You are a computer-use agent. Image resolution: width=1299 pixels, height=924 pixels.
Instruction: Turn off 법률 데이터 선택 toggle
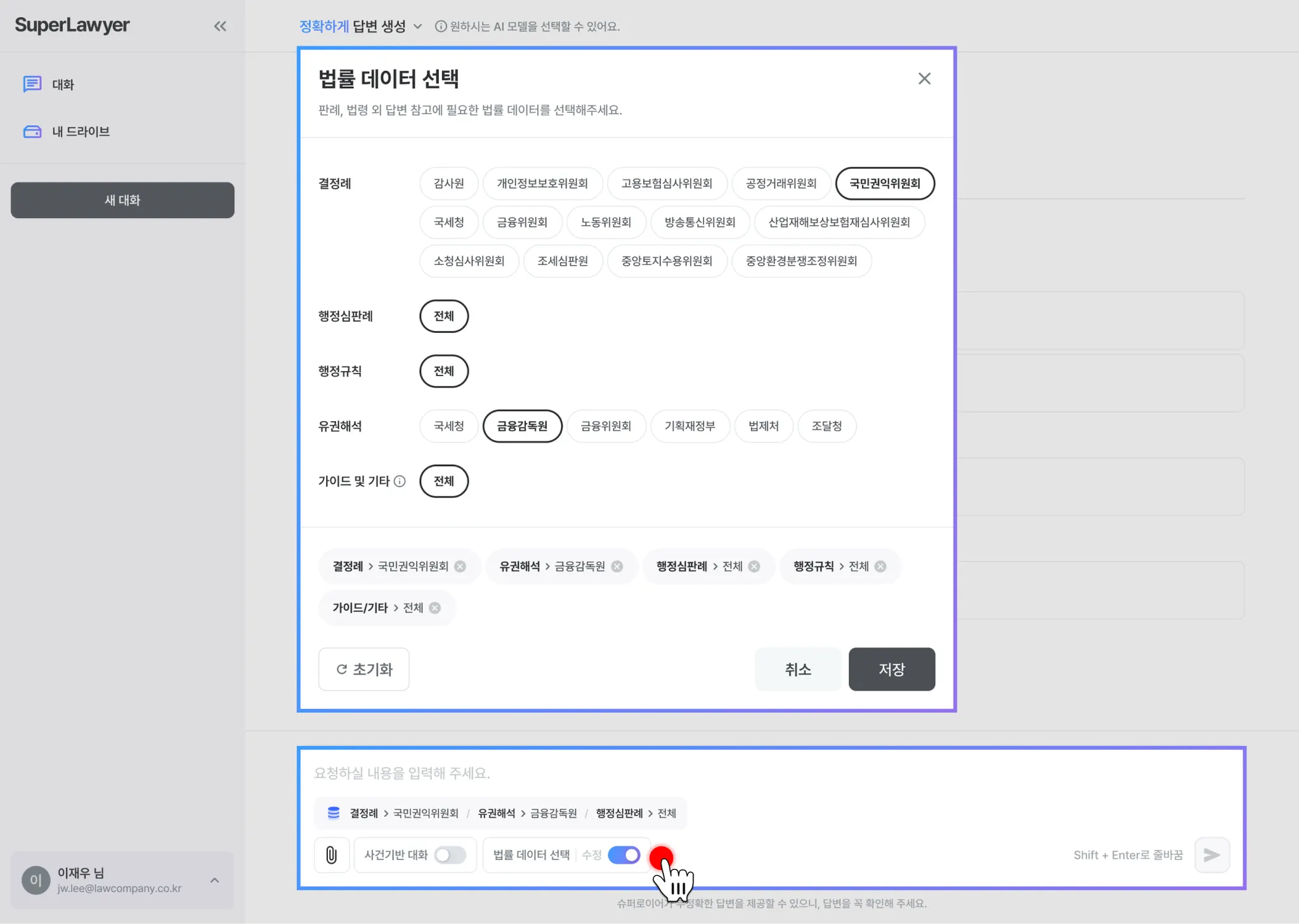624,855
